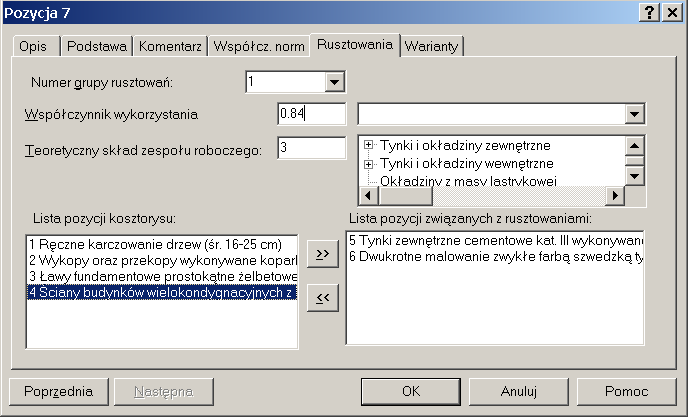Viewport: 688px width, 417px height.
Task: Open the Podstawa tab
Action: click(97, 47)
